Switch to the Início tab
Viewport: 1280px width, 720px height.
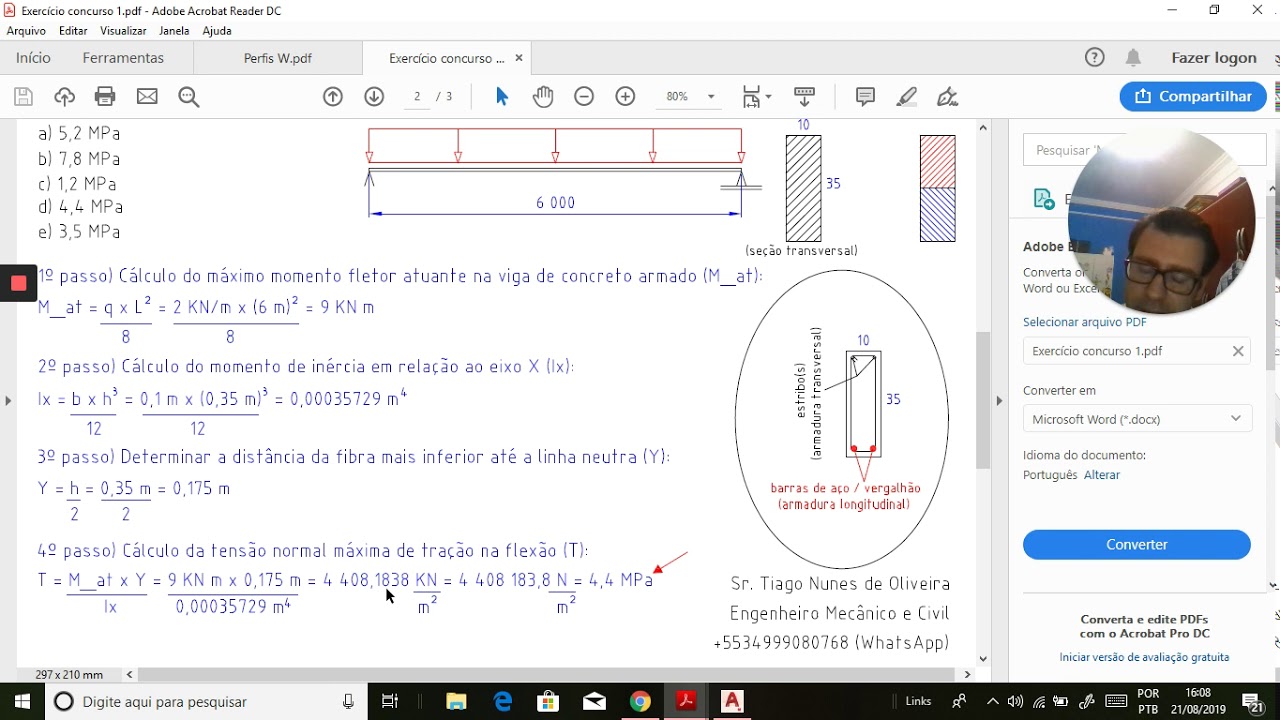tap(33, 58)
